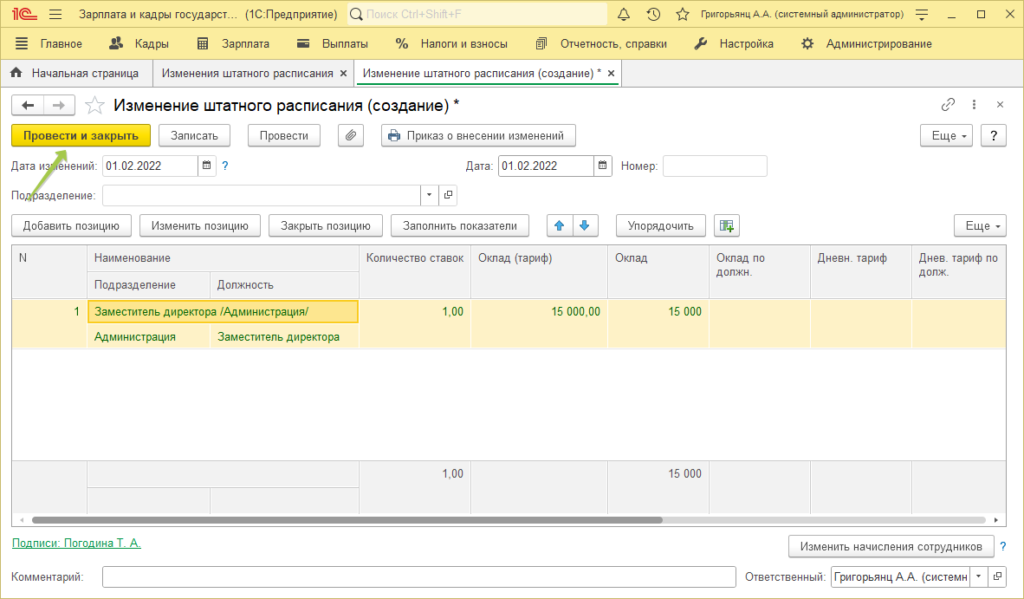
Task: Open the Подписи: Погодина Т. А. link
Action: coord(76,543)
